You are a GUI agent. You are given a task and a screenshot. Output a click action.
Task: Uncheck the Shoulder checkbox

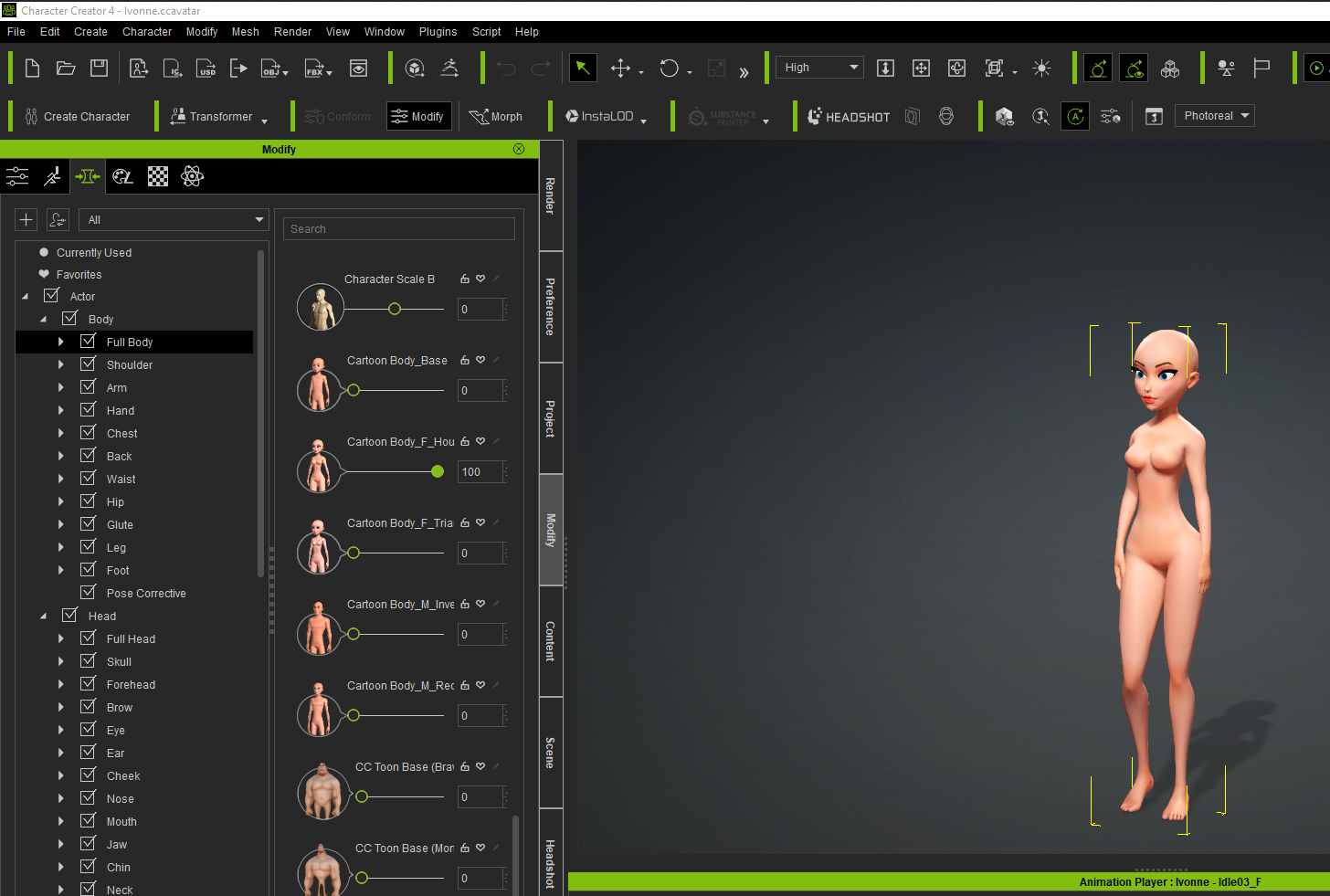click(89, 364)
